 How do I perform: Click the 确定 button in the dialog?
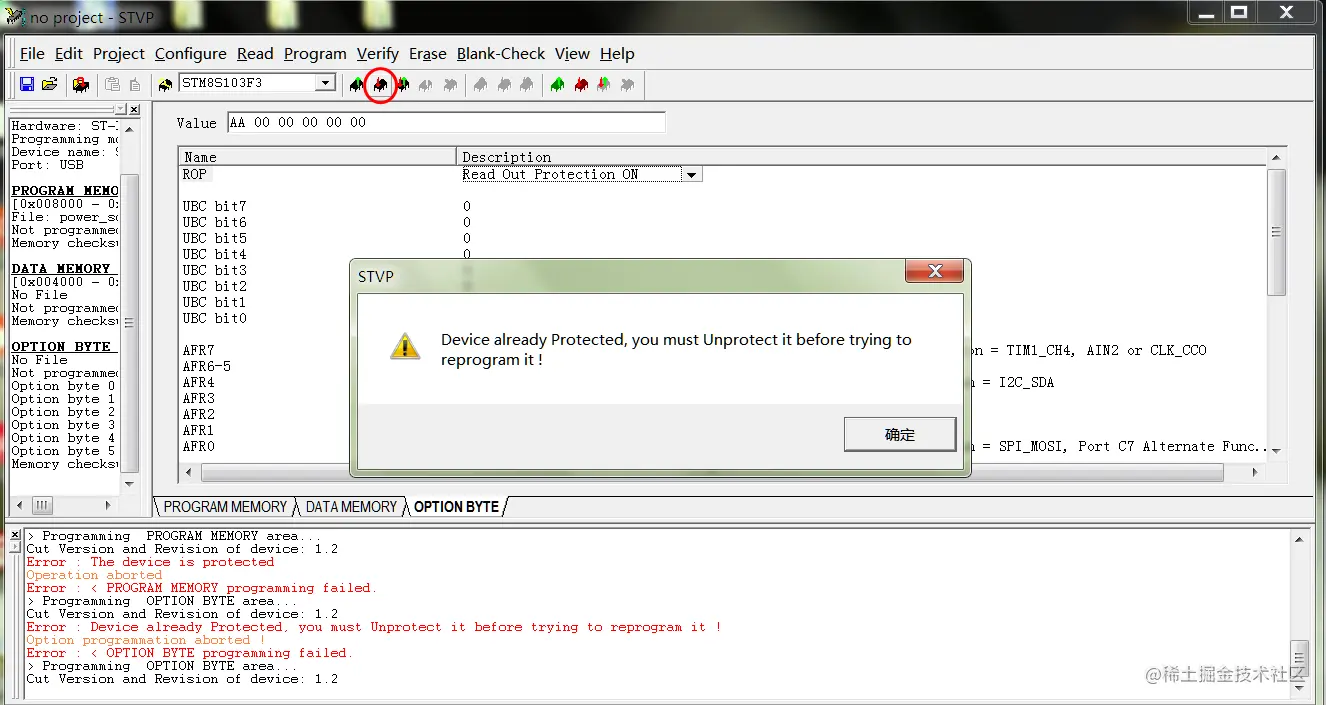pyautogui.click(x=899, y=435)
